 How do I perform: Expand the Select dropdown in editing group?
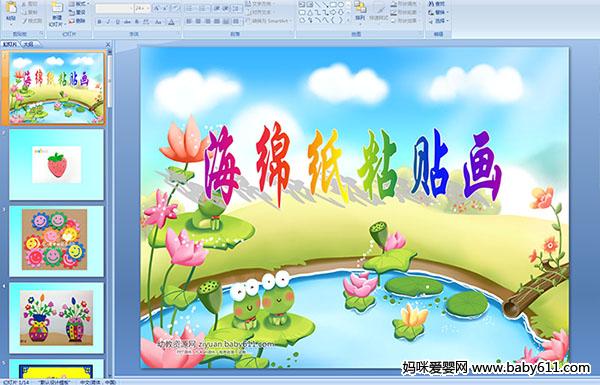click(x=438, y=21)
